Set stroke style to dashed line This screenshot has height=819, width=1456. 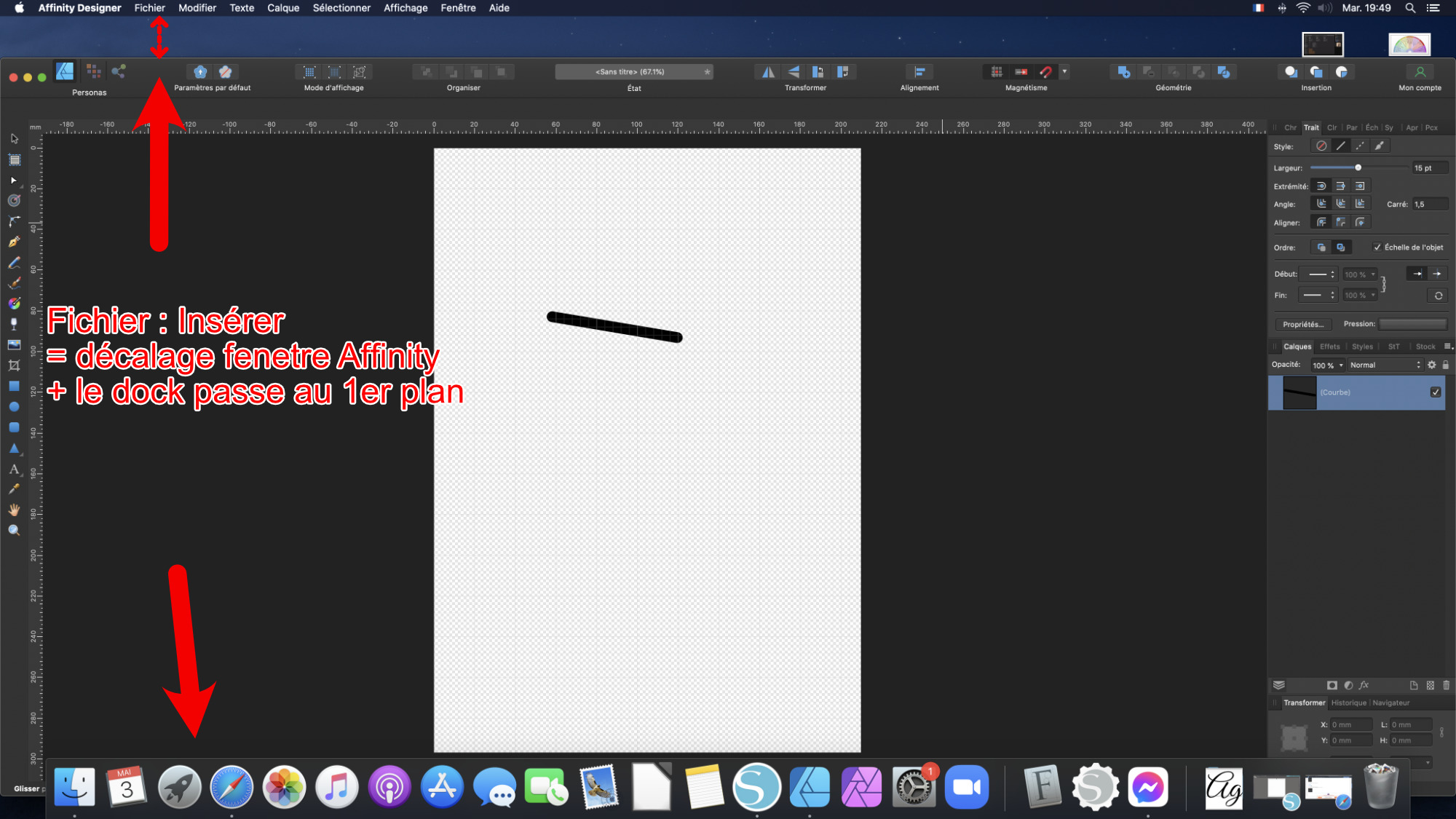coord(1360,146)
